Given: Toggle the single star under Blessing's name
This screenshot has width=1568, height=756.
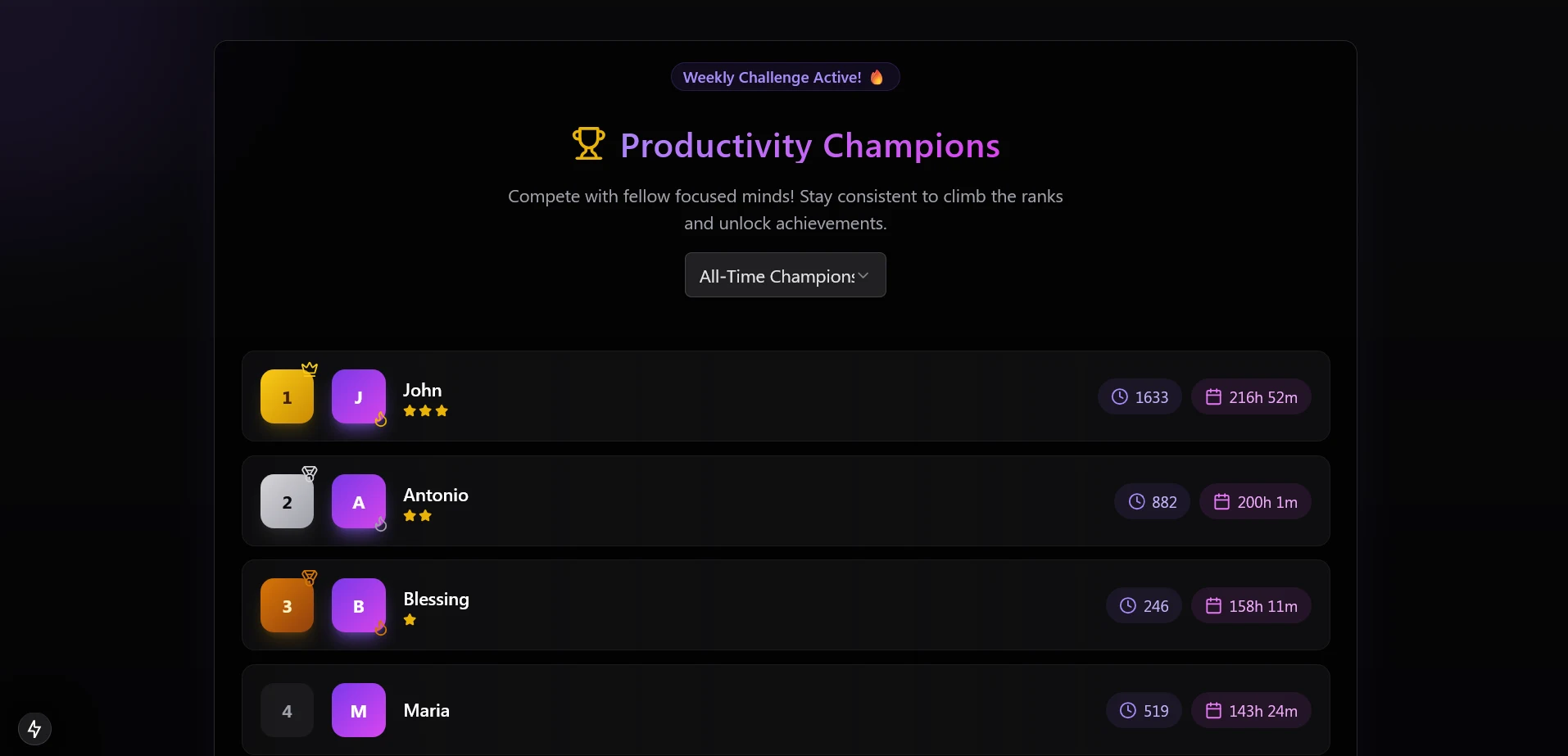Looking at the screenshot, I should (409, 620).
